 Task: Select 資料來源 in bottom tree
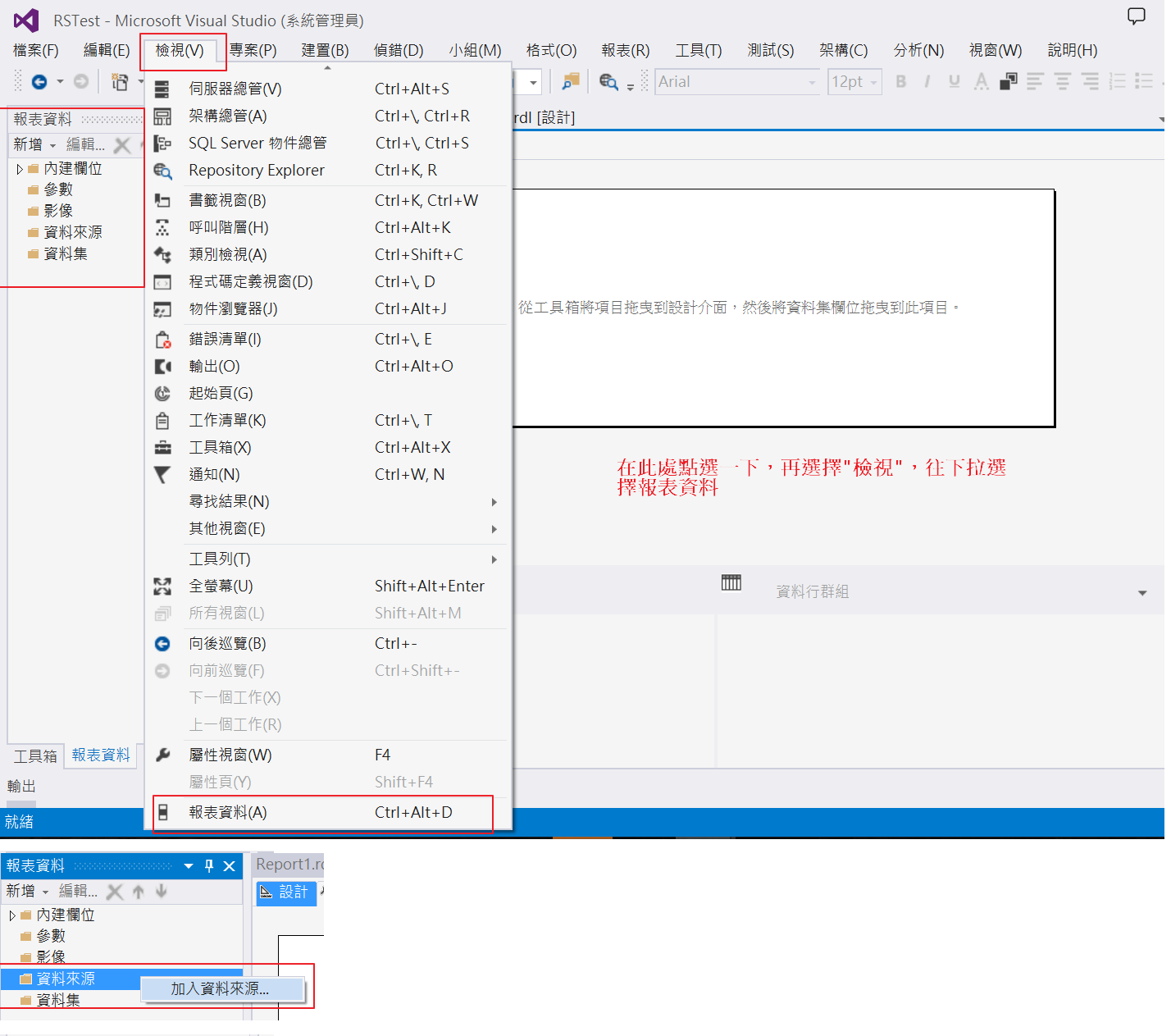point(66,979)
